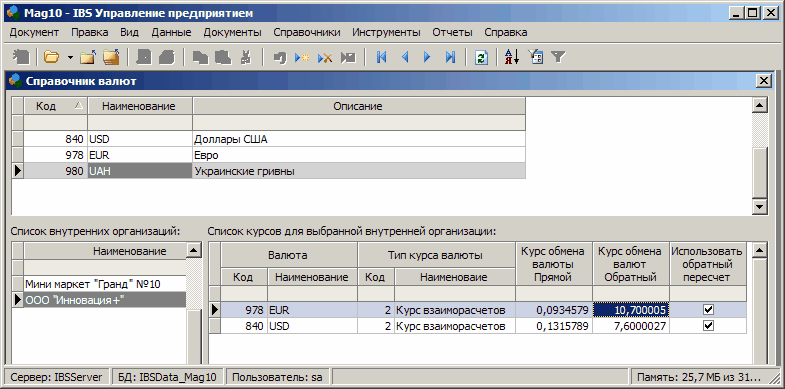Viewport: 785px width, 389px height.
Task: Open the Документ menu
Action: click(x=35, y=33)
